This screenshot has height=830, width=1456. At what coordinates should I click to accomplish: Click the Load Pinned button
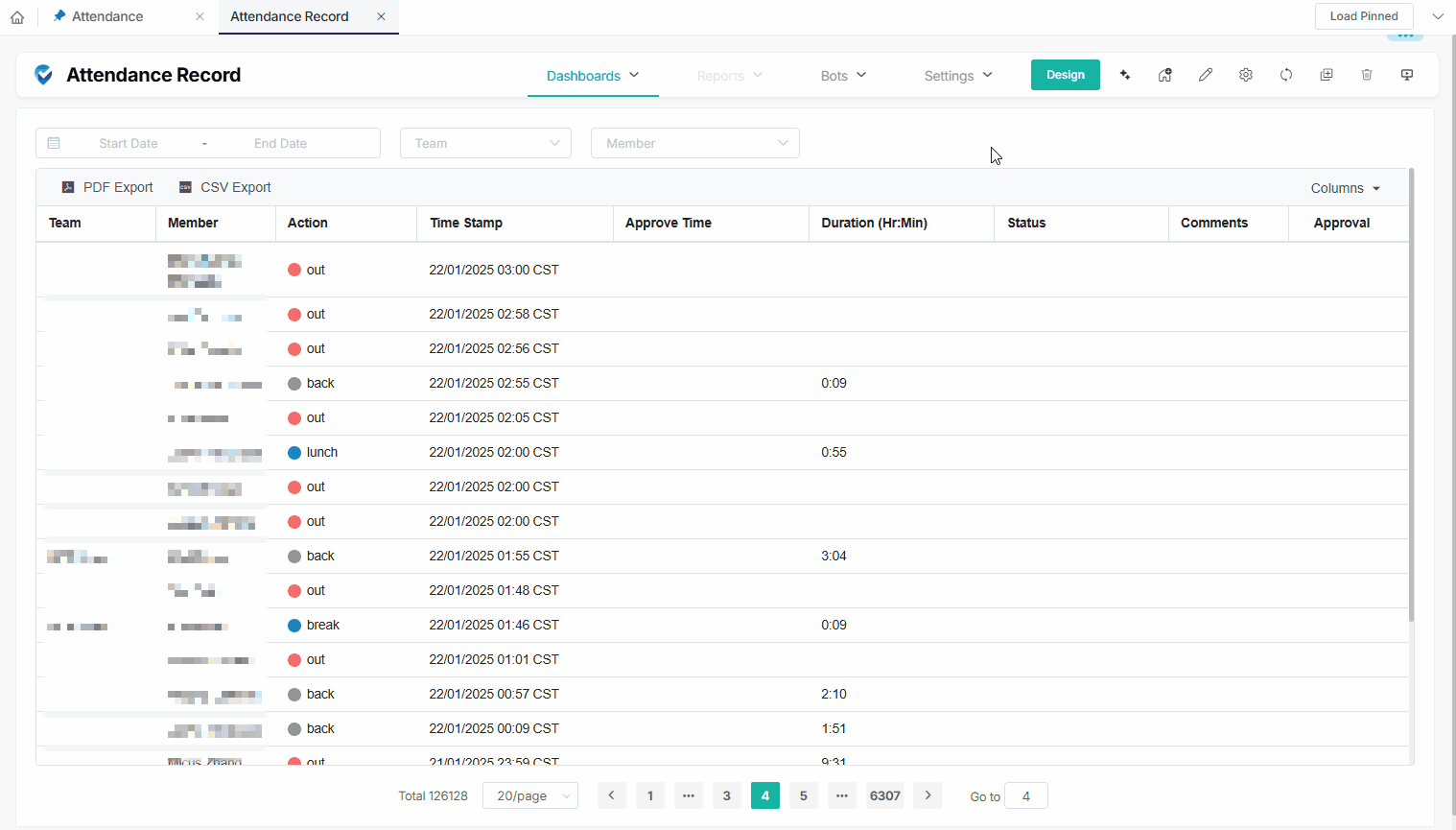click(x=1363, y=16)
